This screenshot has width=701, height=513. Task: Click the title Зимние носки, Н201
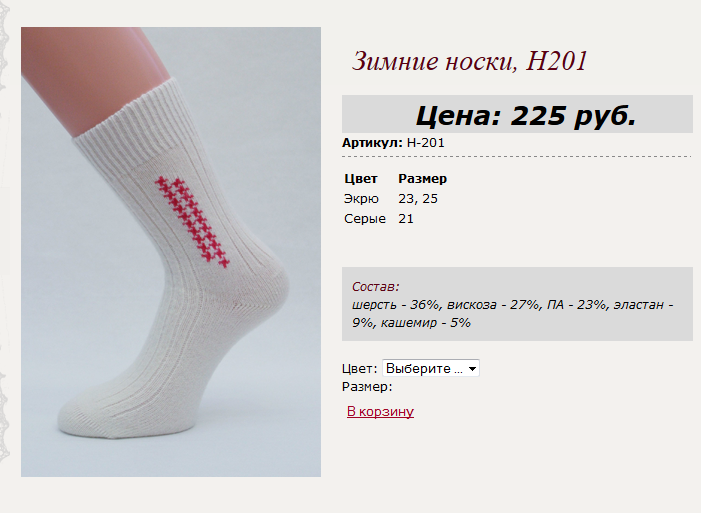[x=469, y=60]
